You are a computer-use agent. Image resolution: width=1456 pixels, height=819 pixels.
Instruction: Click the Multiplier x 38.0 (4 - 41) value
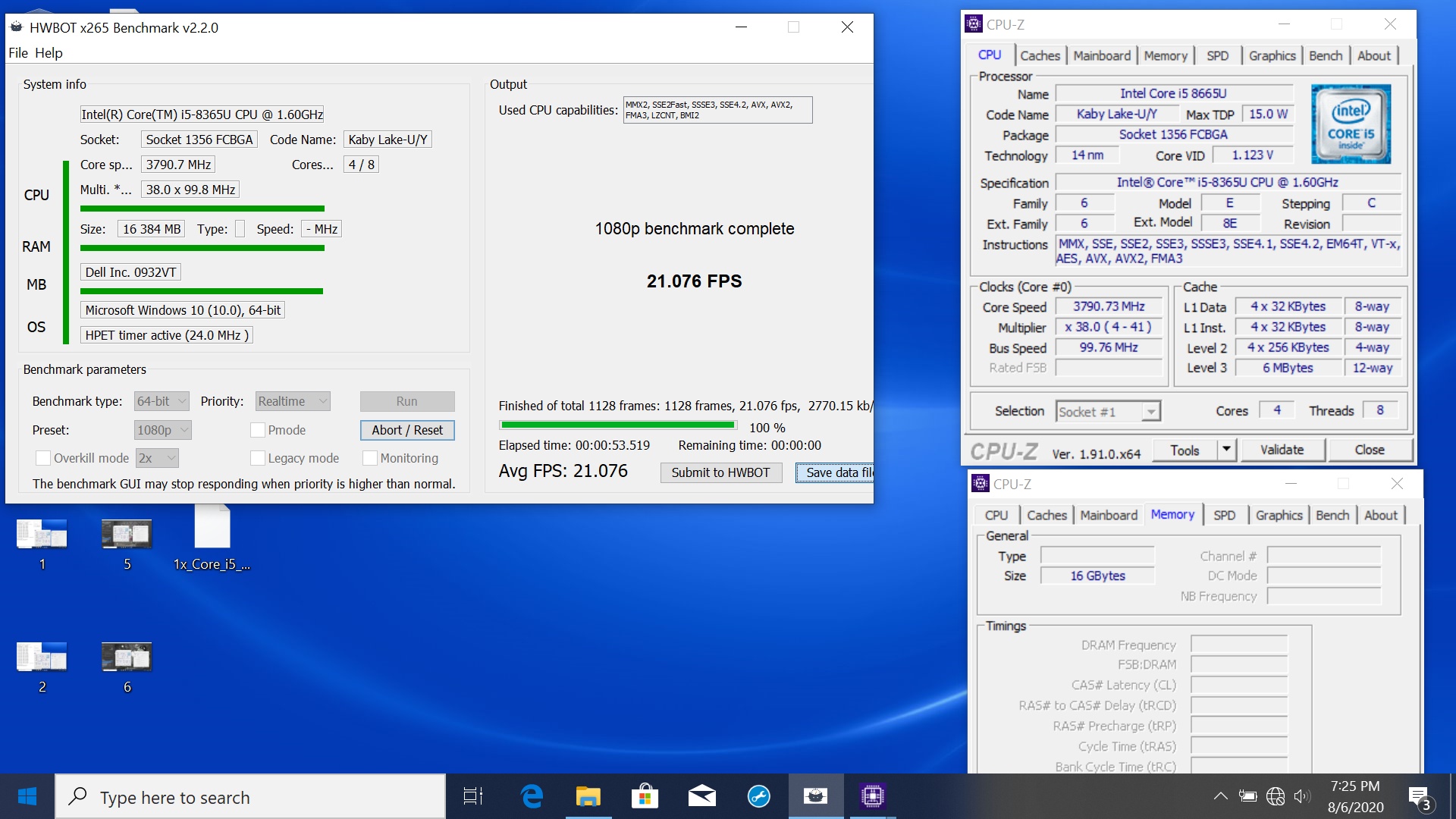(1108, 327)
